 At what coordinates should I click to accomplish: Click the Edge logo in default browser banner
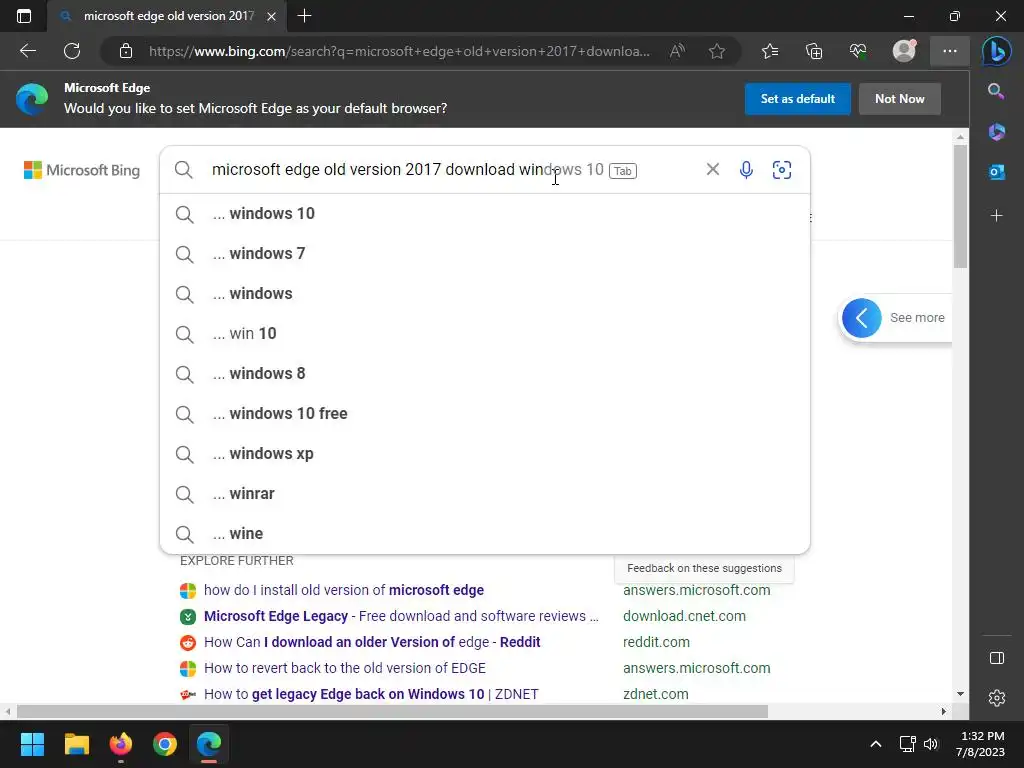pyautogui.click(x=31, y=99)
